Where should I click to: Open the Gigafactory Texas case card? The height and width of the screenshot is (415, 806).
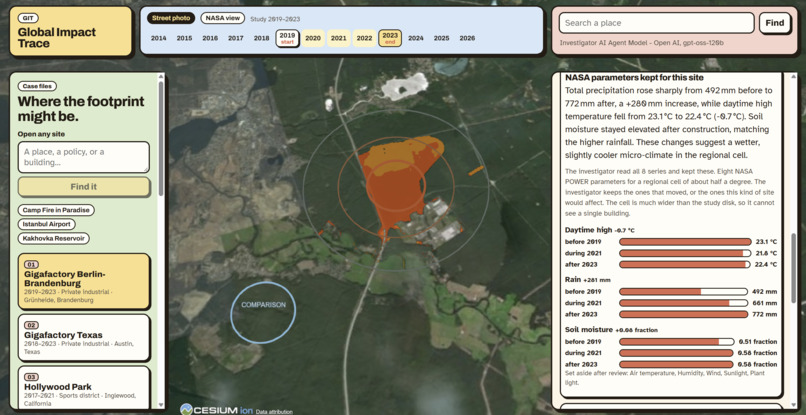point(84,338)
